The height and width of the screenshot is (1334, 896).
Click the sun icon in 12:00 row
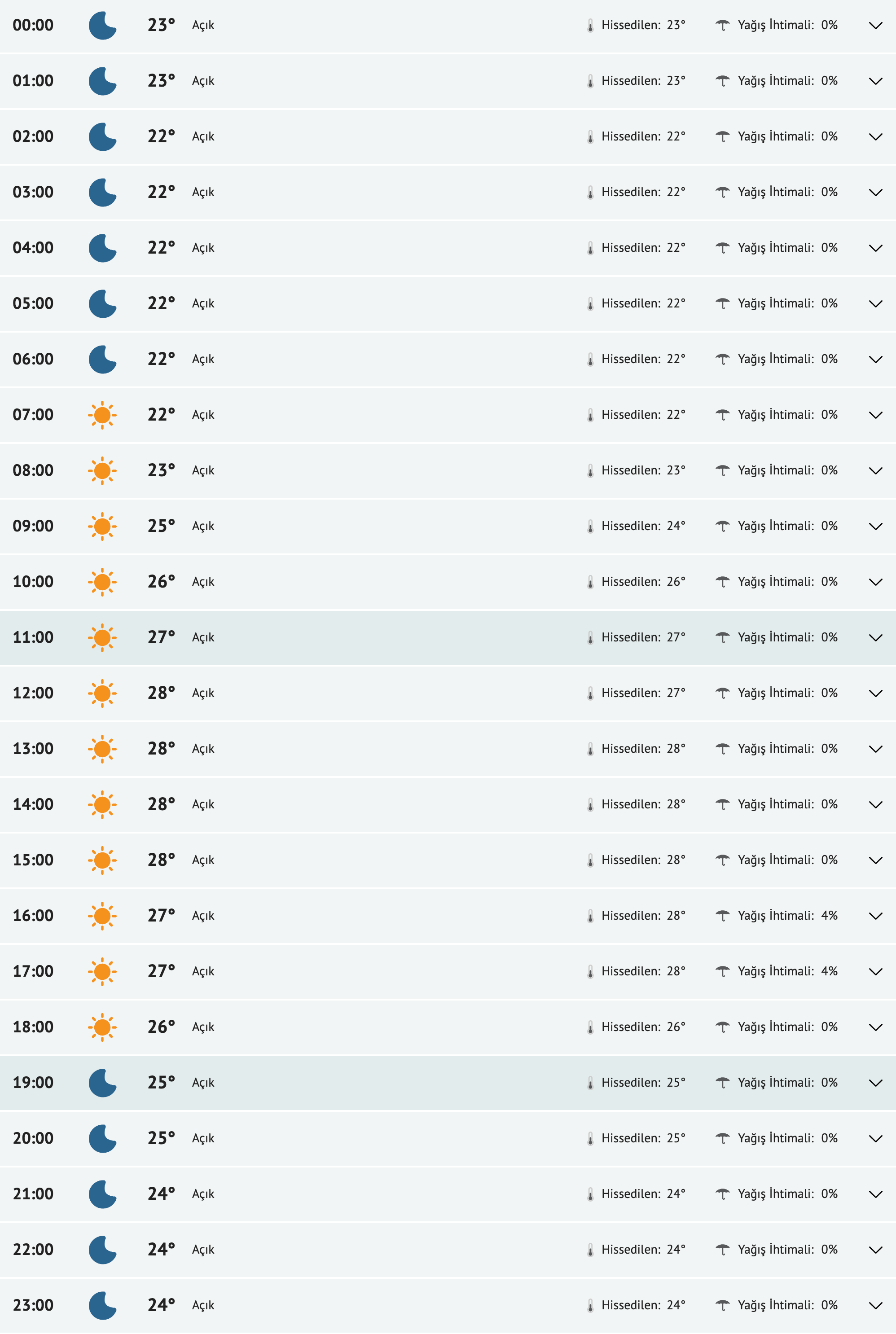tap(102, 693)
